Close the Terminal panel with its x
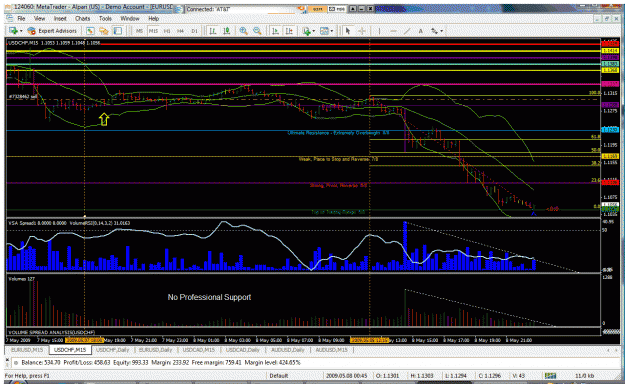This screenshot has width=625, height=384. 7,360
